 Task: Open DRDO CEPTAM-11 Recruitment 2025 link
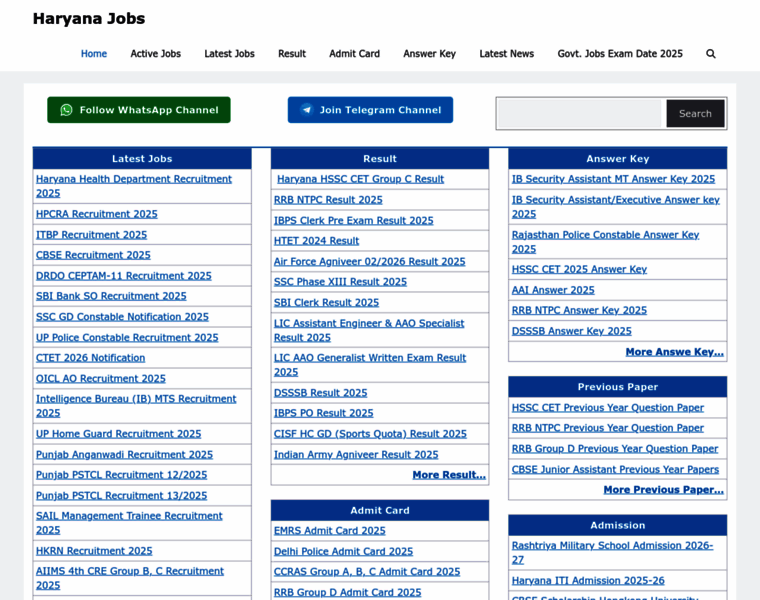(x=124, y=276)
